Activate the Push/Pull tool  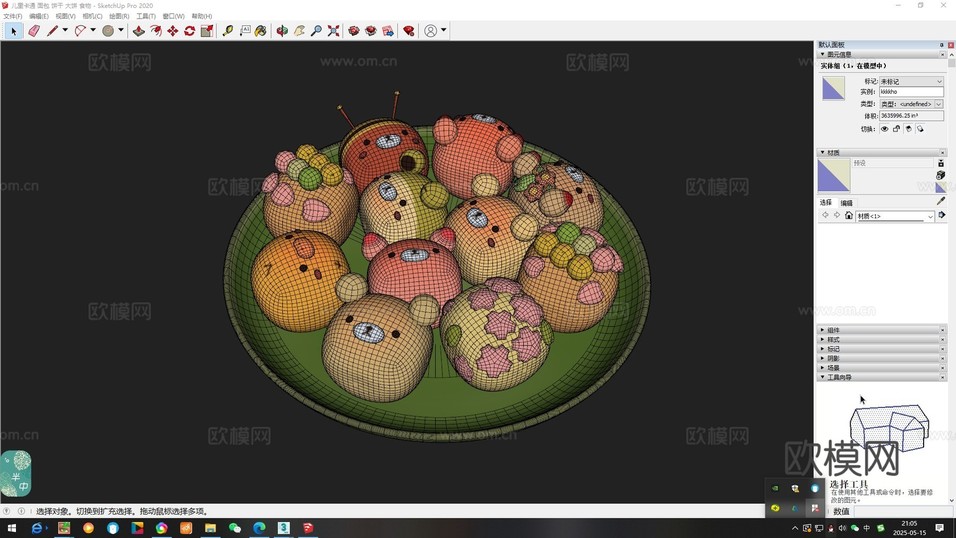(x=139, y=30)
